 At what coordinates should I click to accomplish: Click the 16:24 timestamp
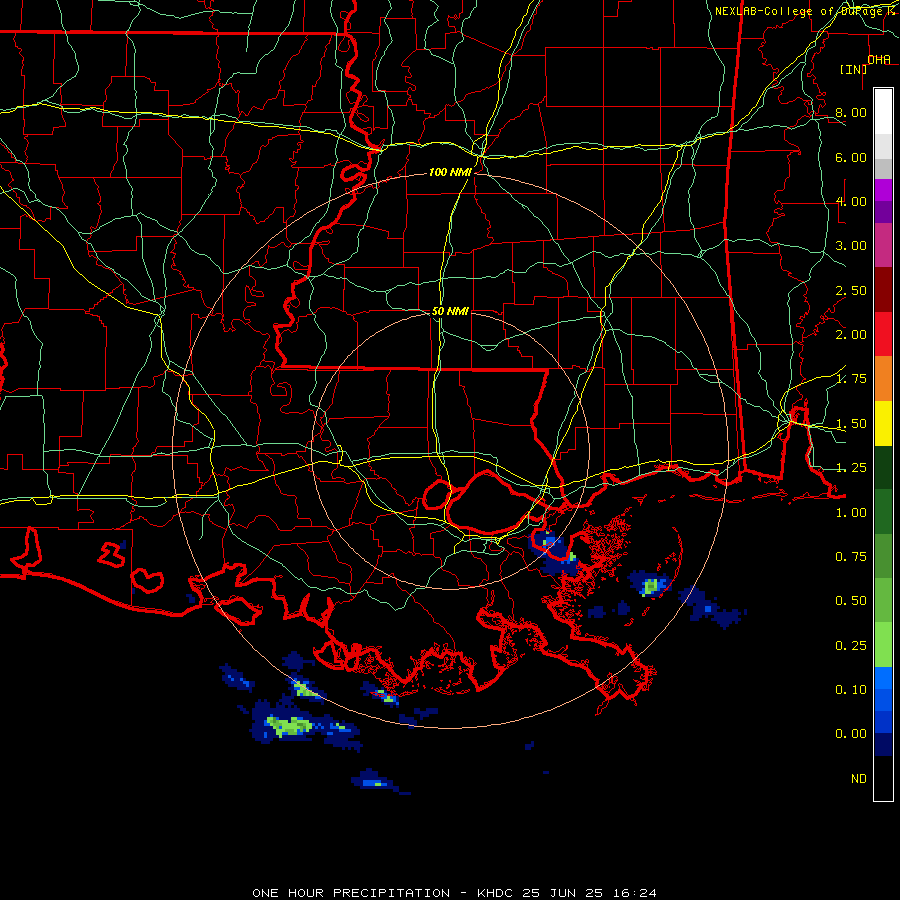(x=634, y=893)
